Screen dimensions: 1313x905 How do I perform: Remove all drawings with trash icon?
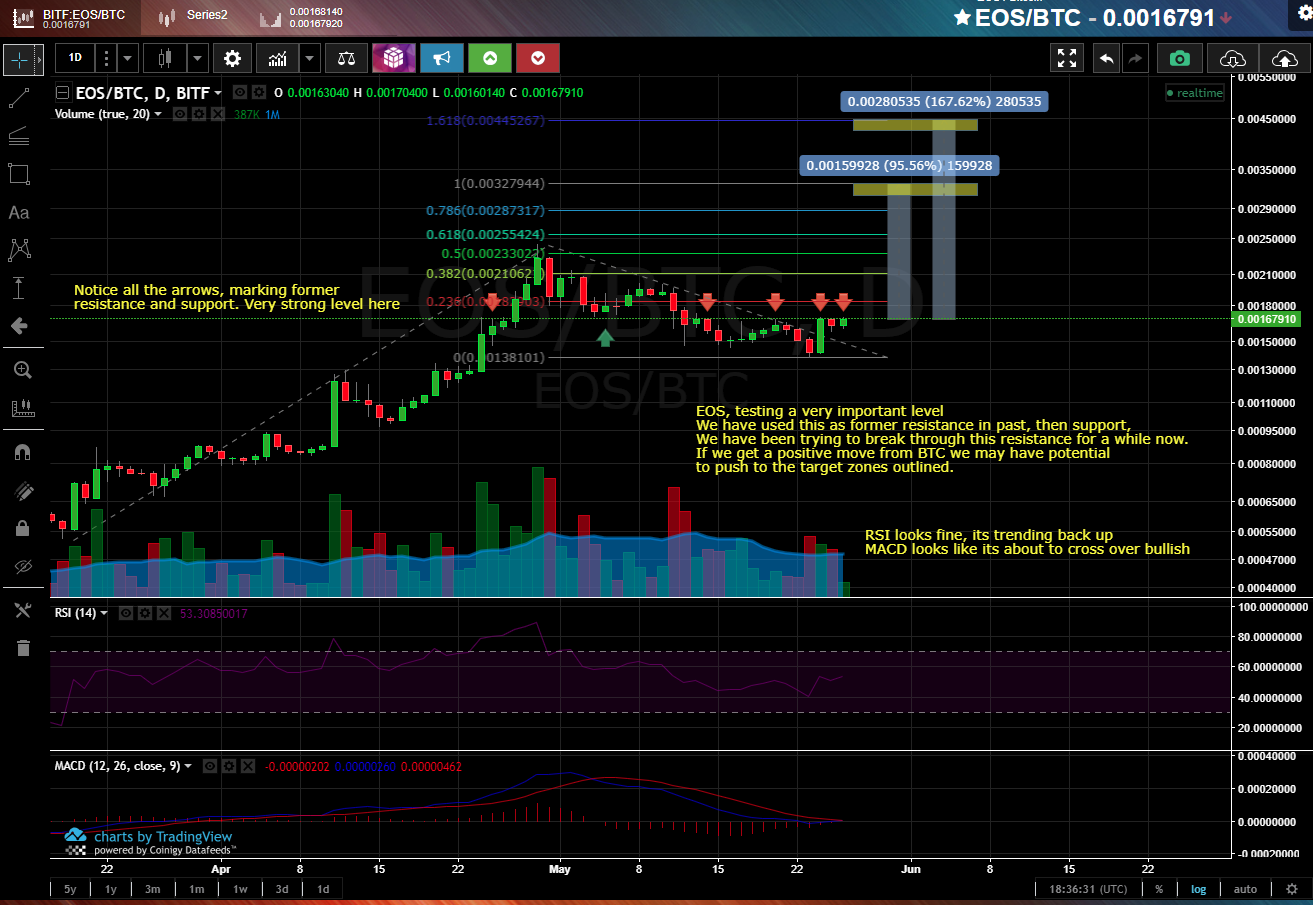(22, 648)
